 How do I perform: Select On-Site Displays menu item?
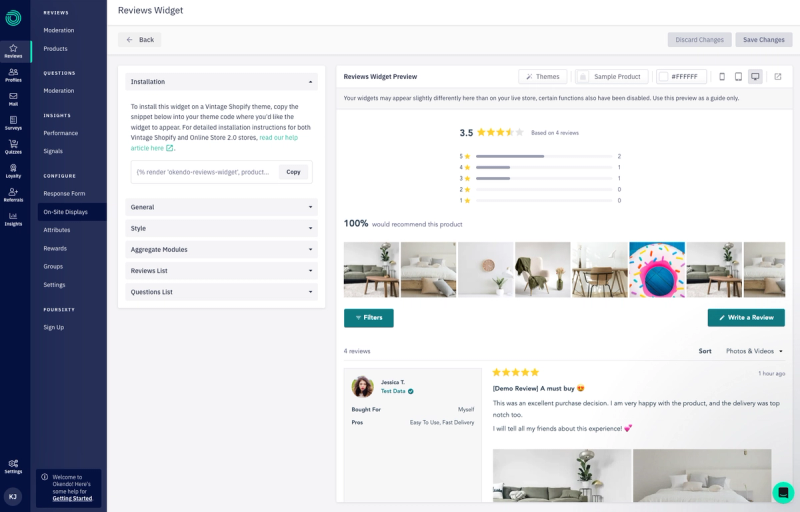tap(72, 212)
